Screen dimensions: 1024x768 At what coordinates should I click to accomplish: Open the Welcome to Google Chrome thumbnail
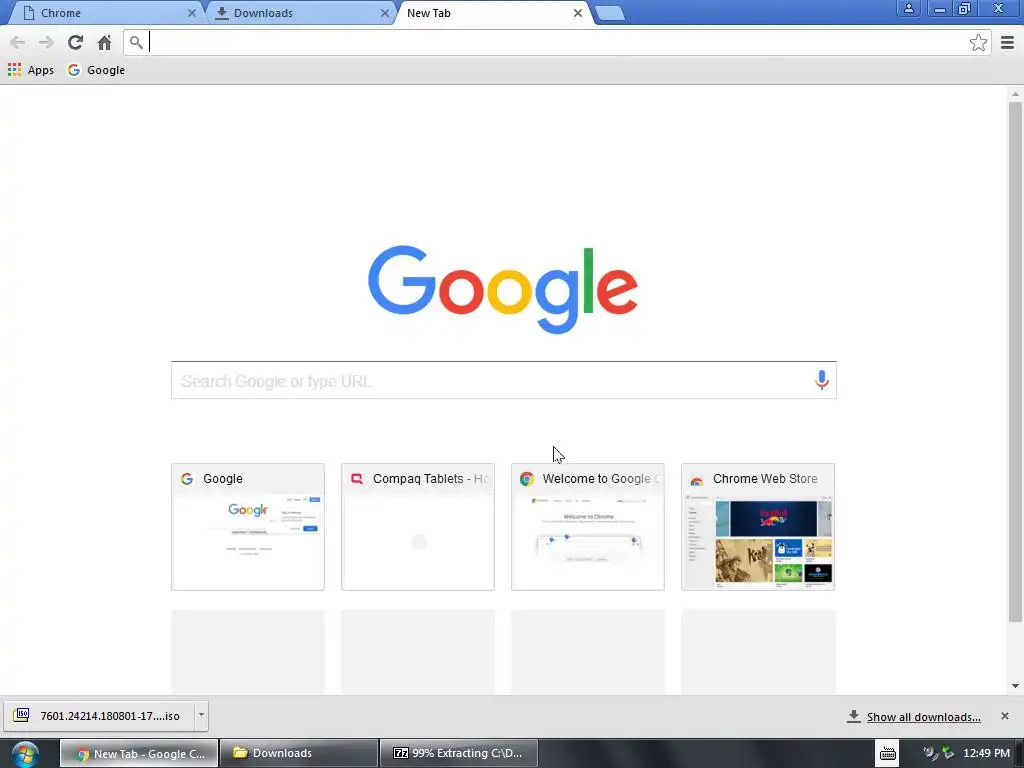coord(588,527)
